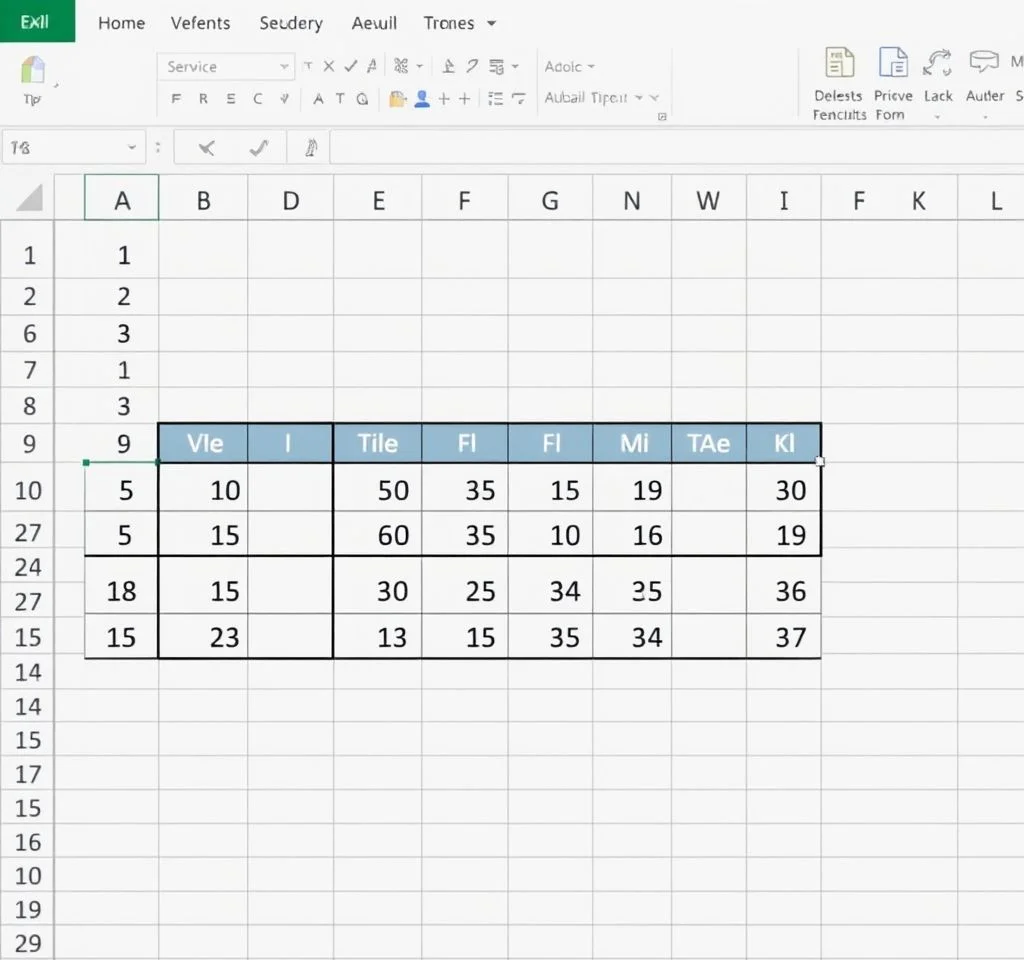Click the green Exll file button
1024x960 pixels.
pyautogui.click(x=36, y=22)
